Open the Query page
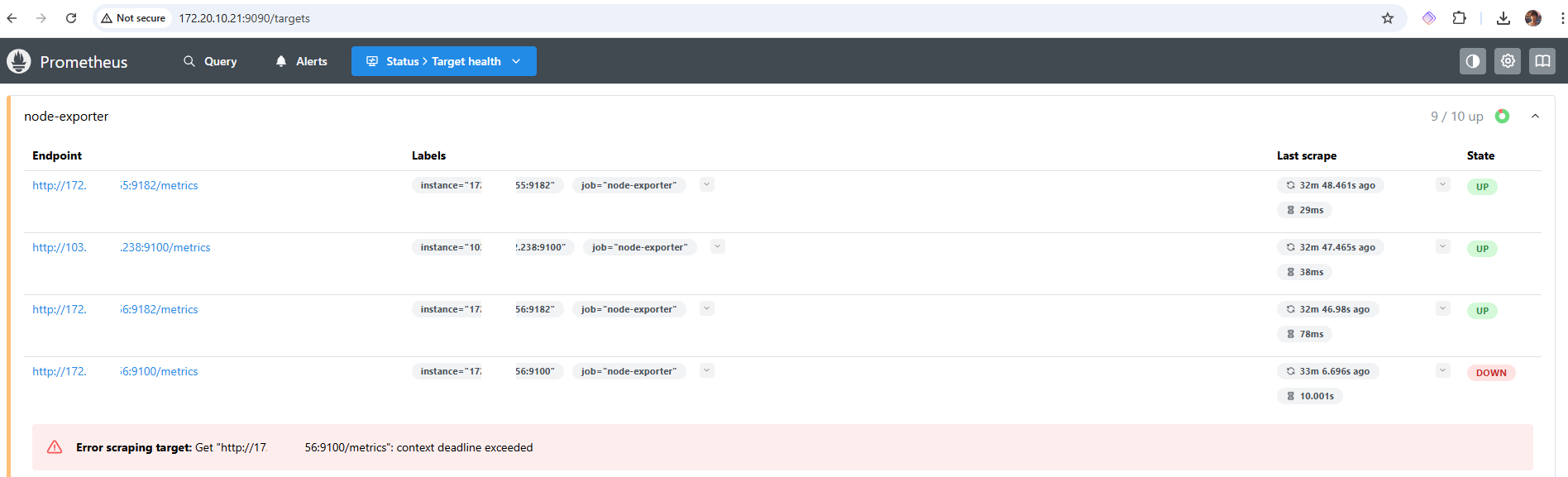The width and height of the screenshot is (1568, 477). pos(210,61)
